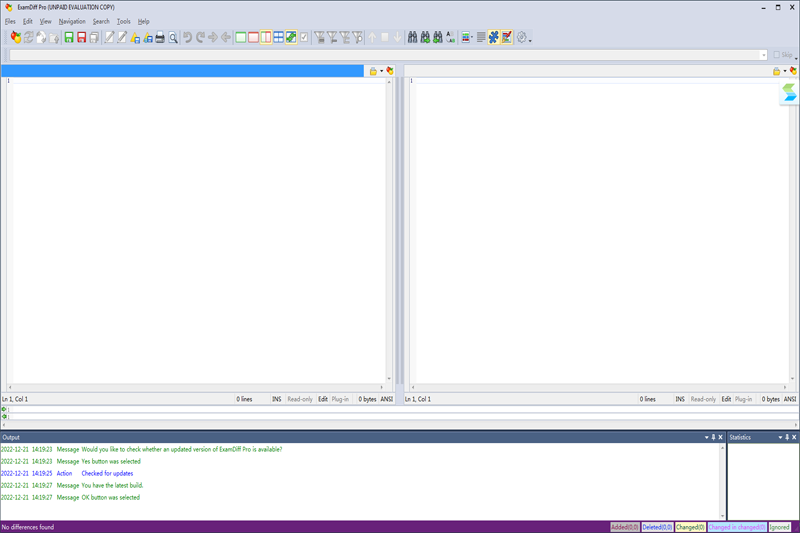Screen dimensions: 800x533
Task: Click the blue puzzle-piece Plug-ins icon
Action: point(494,37)
